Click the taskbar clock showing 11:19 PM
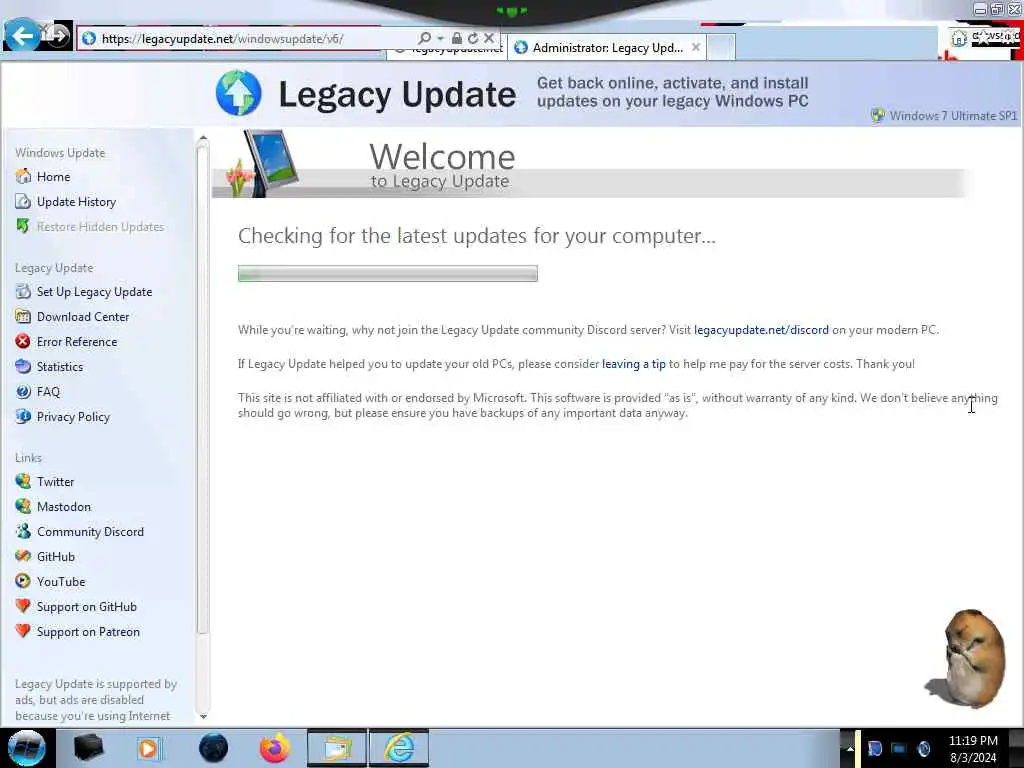This screenshot has height=768, width=1024. 972,749
